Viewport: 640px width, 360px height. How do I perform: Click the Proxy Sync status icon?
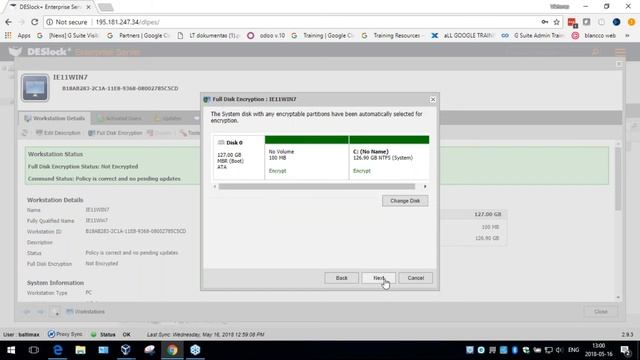(51, 334)
